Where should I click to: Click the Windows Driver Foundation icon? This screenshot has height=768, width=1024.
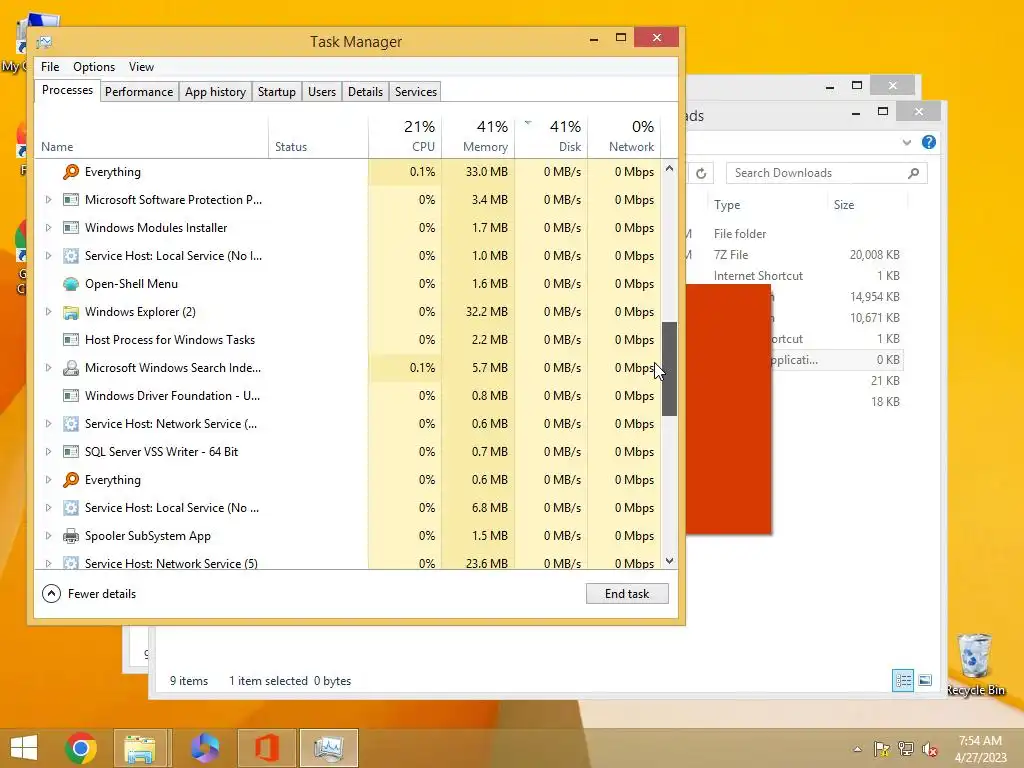click(x=71, y=396)
